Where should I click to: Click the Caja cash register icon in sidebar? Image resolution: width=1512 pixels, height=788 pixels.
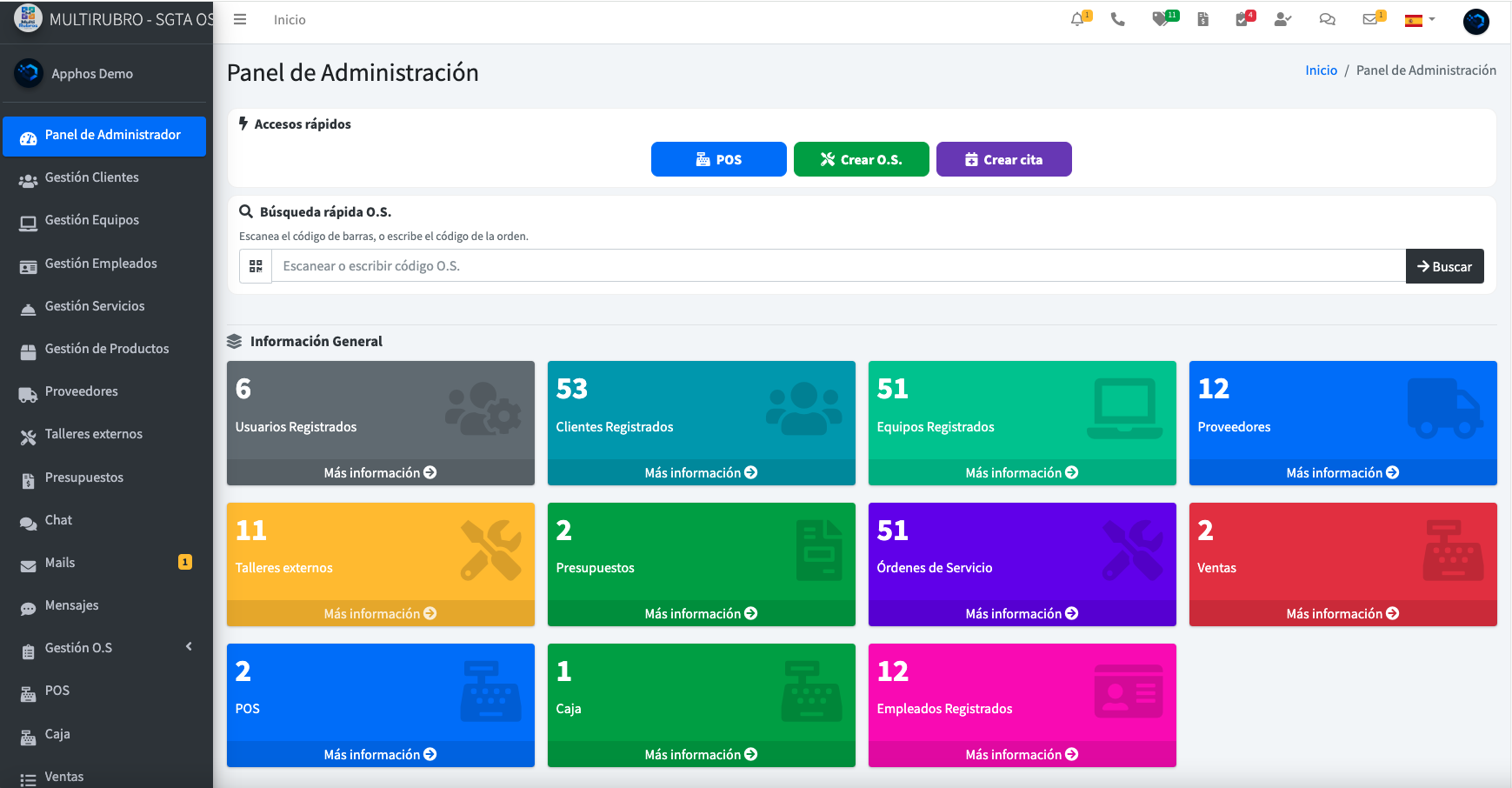28,737
